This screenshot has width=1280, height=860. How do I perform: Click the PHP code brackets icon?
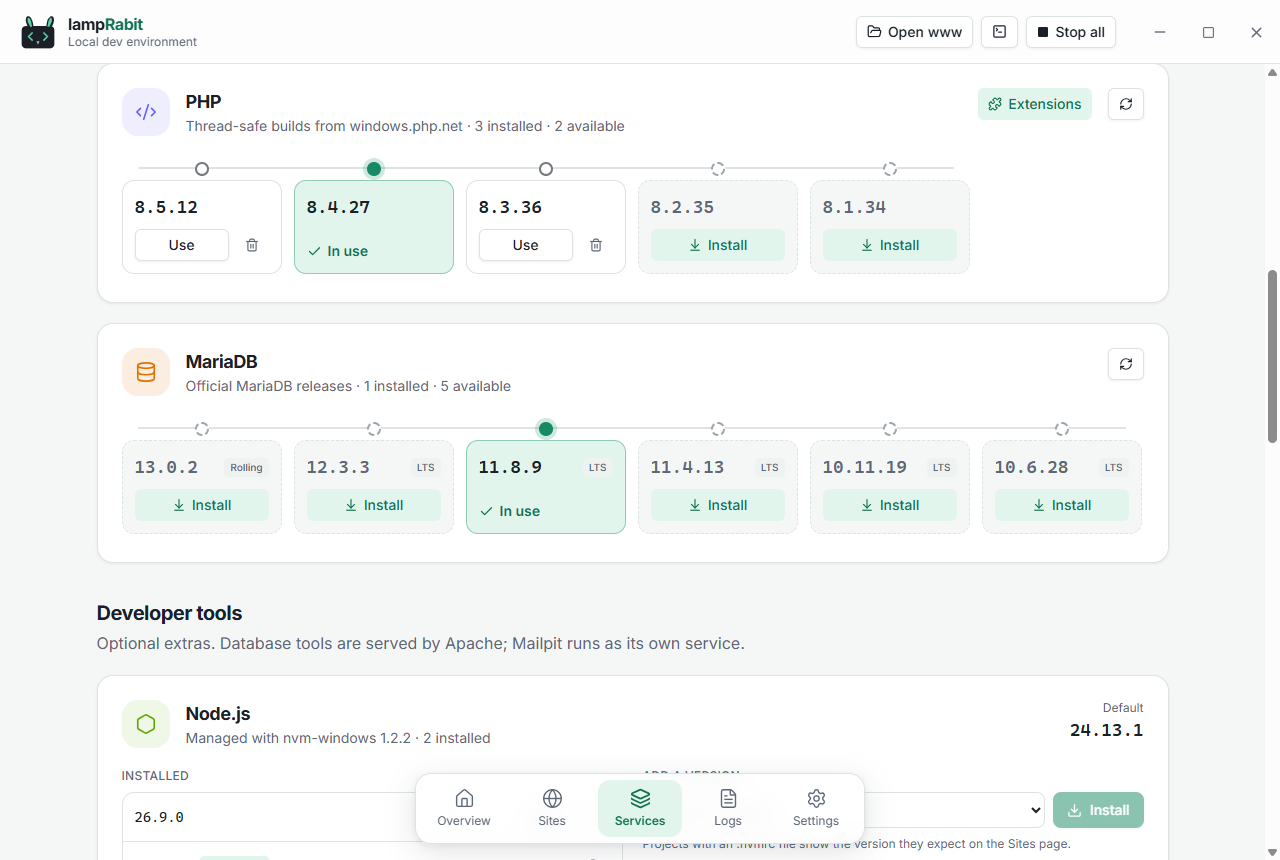click(x=146, y=112)
